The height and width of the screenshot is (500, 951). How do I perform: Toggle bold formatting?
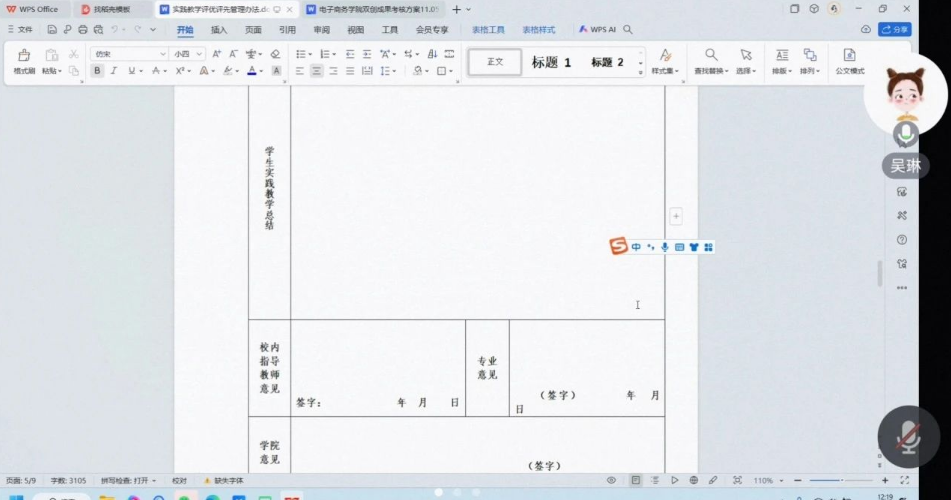click(97, 71)
